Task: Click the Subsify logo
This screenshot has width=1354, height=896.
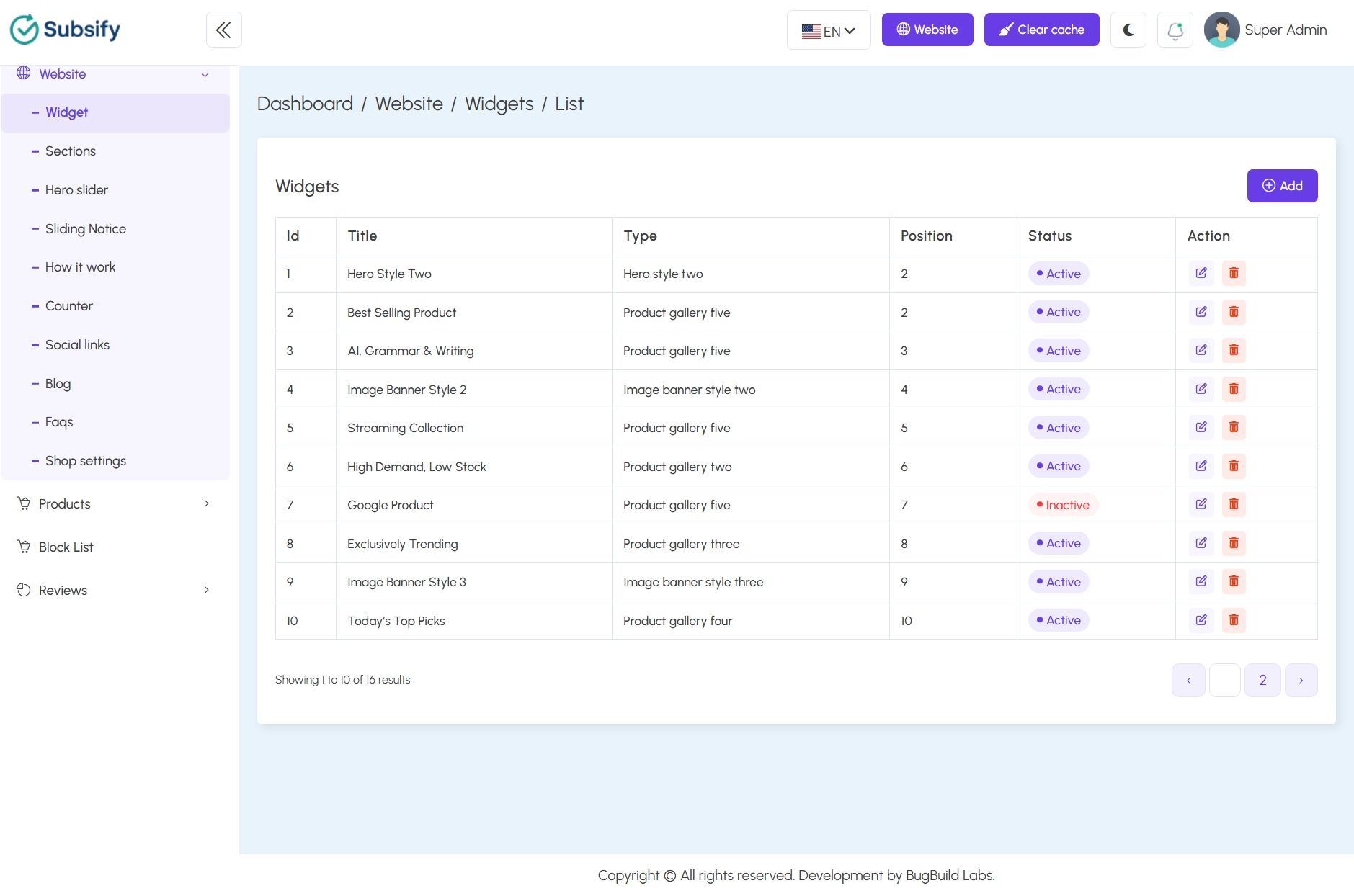Action: coord(65,30)
